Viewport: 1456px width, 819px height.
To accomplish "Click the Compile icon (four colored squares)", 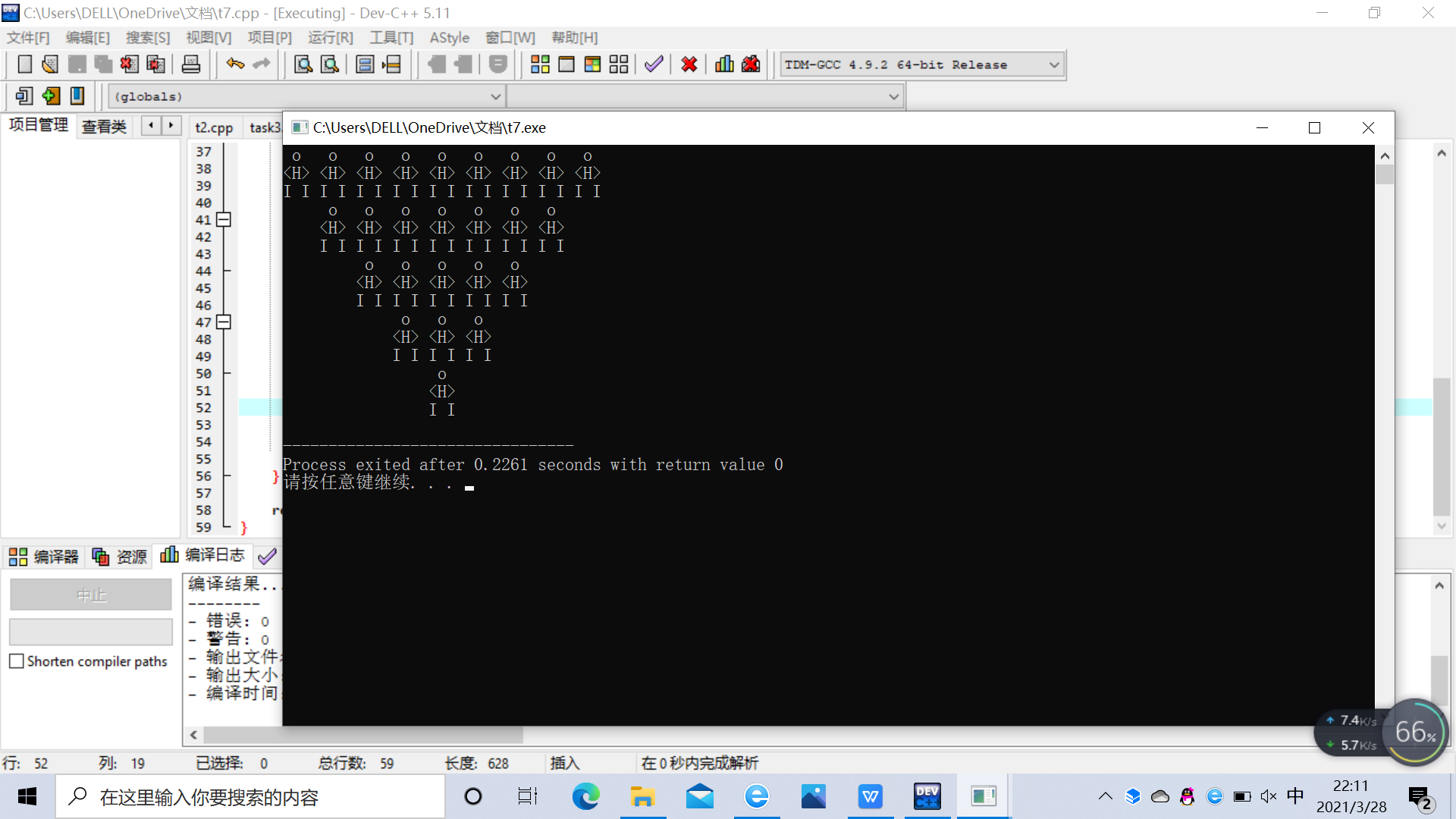I will point(540,64).
